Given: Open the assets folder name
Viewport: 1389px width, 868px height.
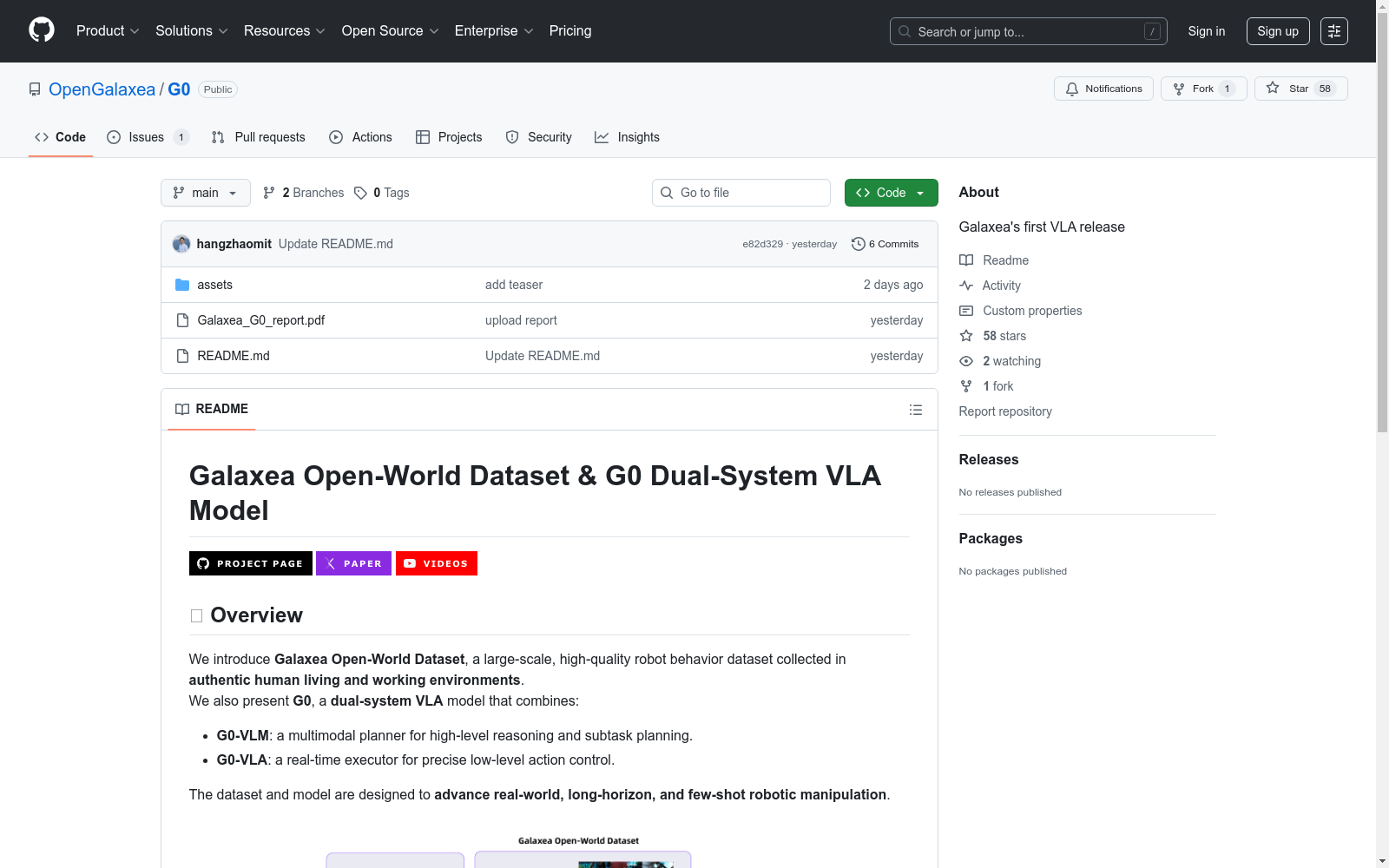Looking at the screenshot, I should (x=215, y=285).
